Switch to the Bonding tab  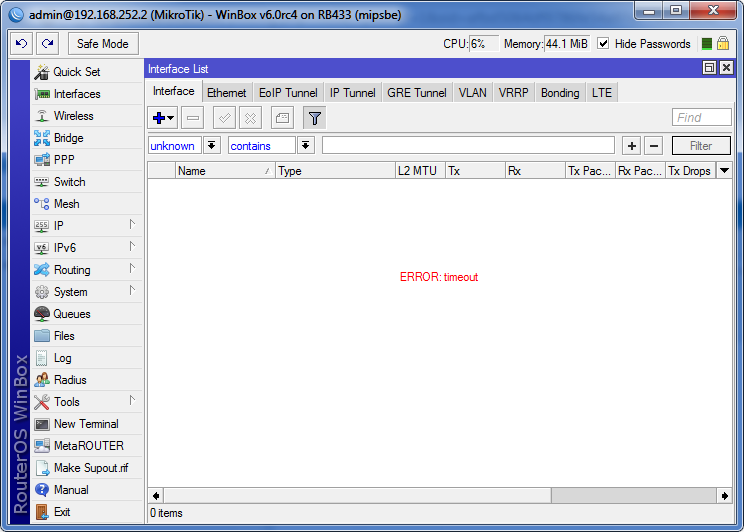click(560, 93)
